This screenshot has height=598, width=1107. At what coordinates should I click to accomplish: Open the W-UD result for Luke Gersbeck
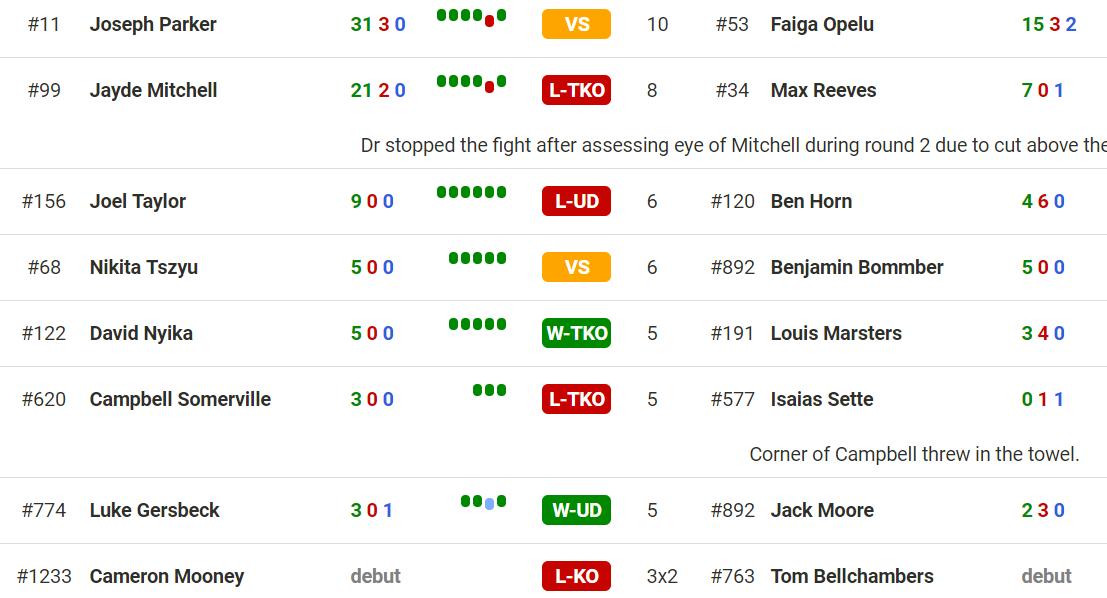coord(576,510)
